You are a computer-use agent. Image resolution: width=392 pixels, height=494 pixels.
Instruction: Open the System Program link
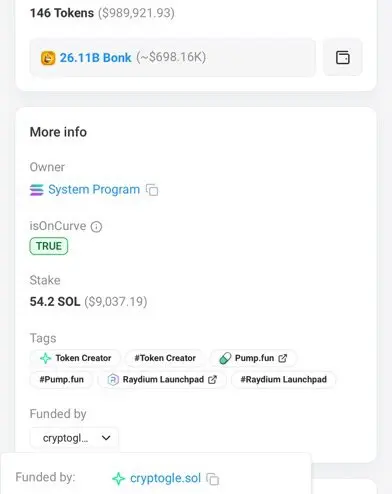94,189
